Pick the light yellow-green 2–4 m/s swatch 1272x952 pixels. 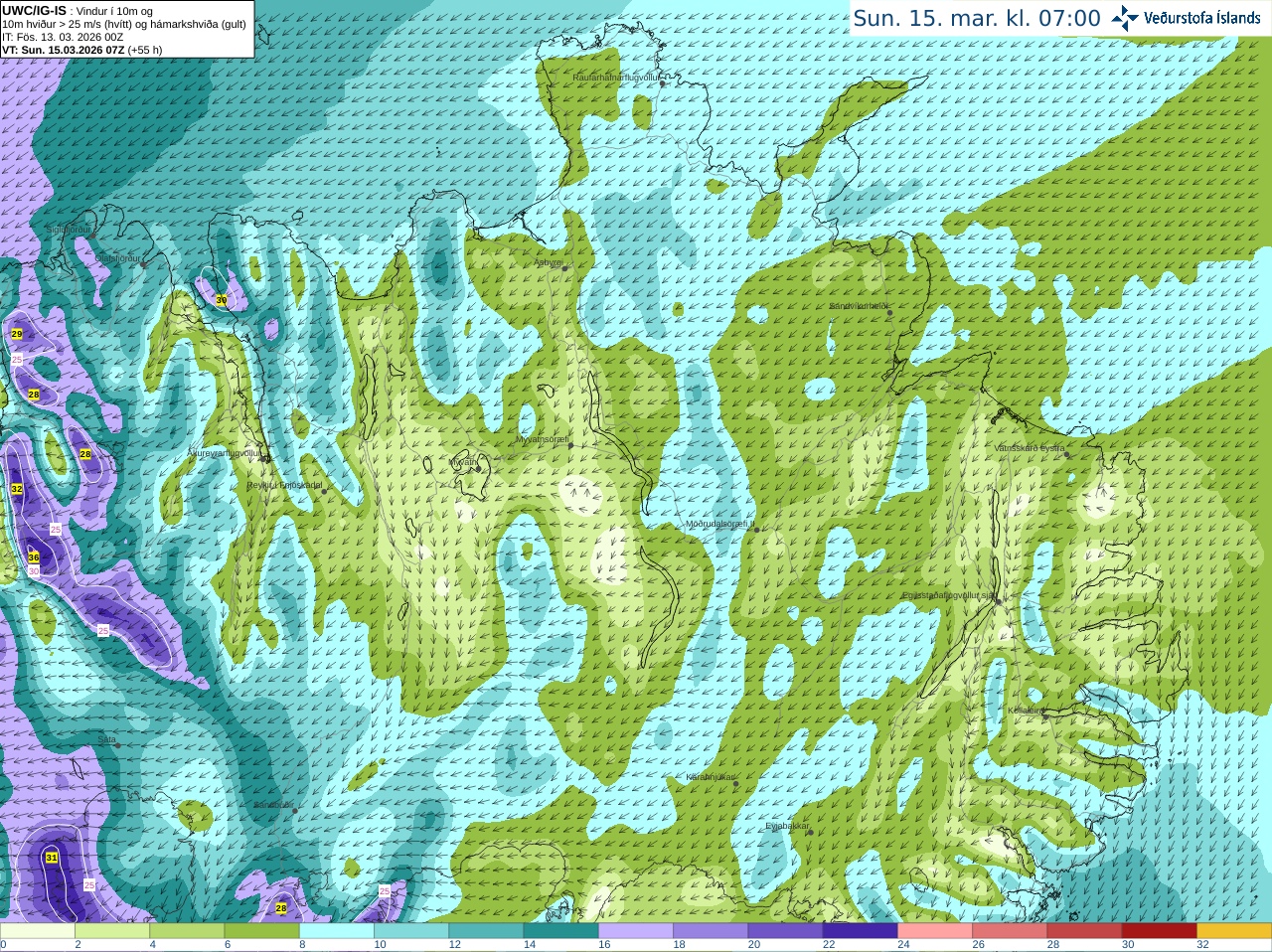point(112,931)
